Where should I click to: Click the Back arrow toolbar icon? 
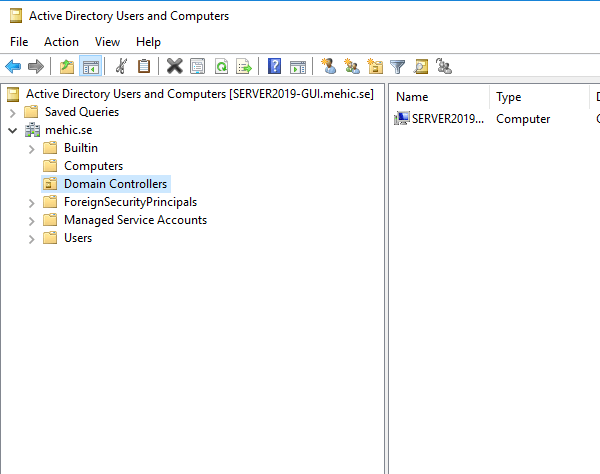point(13,67)
